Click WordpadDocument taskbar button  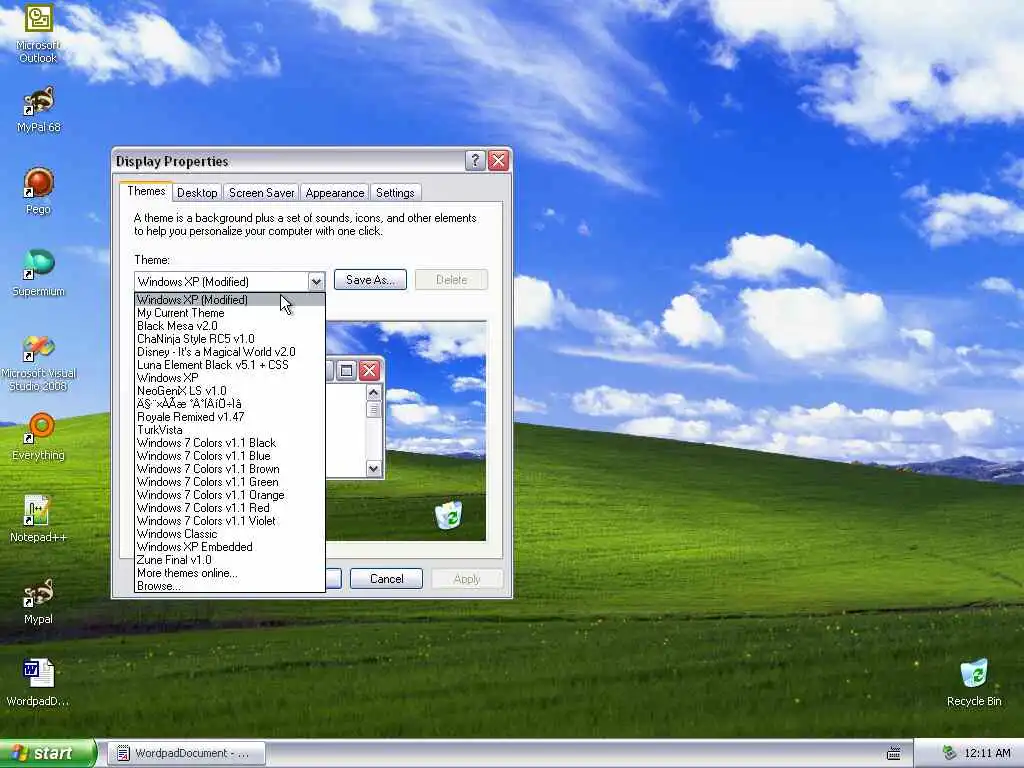click(186, 753)
